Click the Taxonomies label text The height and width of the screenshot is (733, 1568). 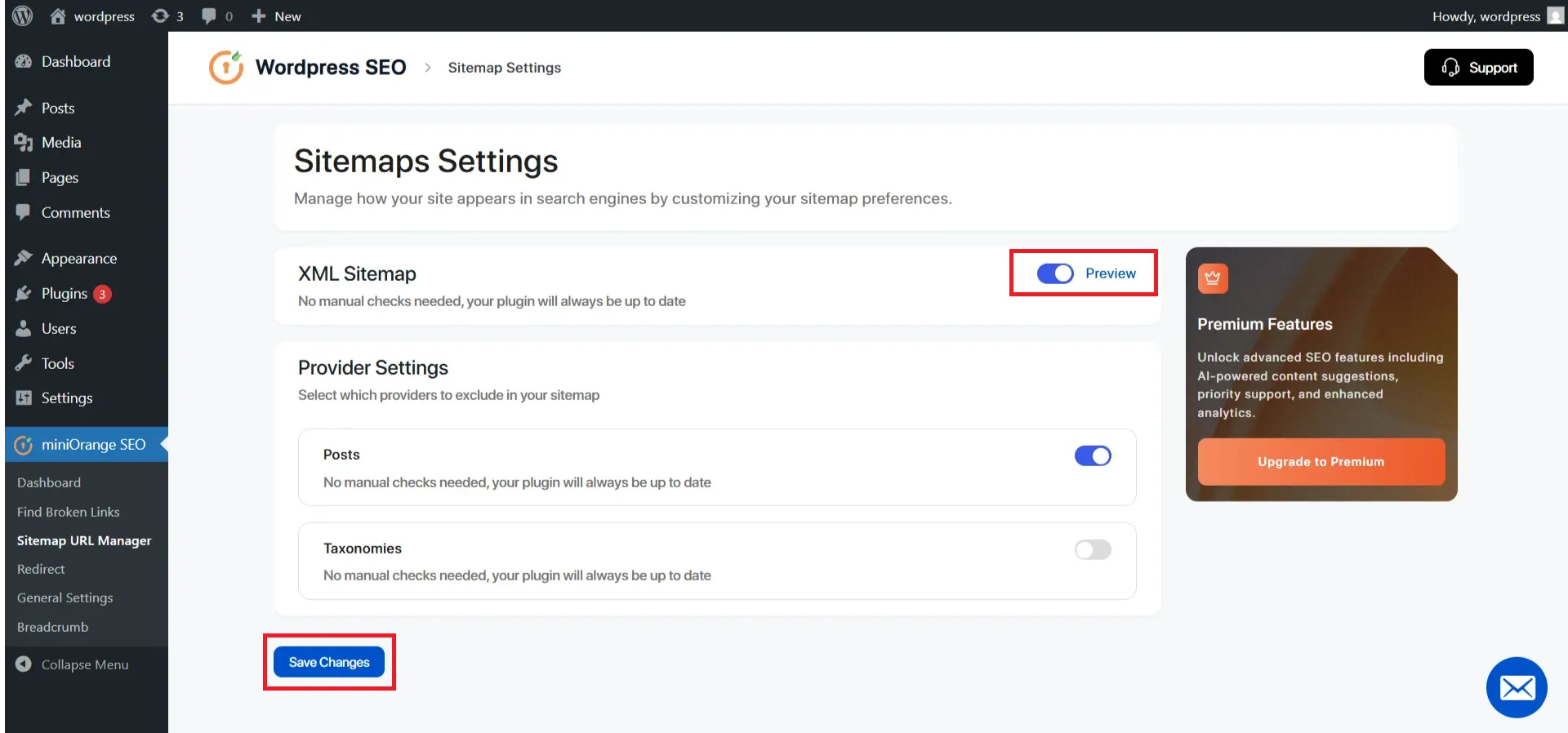[x=363, y=549]
